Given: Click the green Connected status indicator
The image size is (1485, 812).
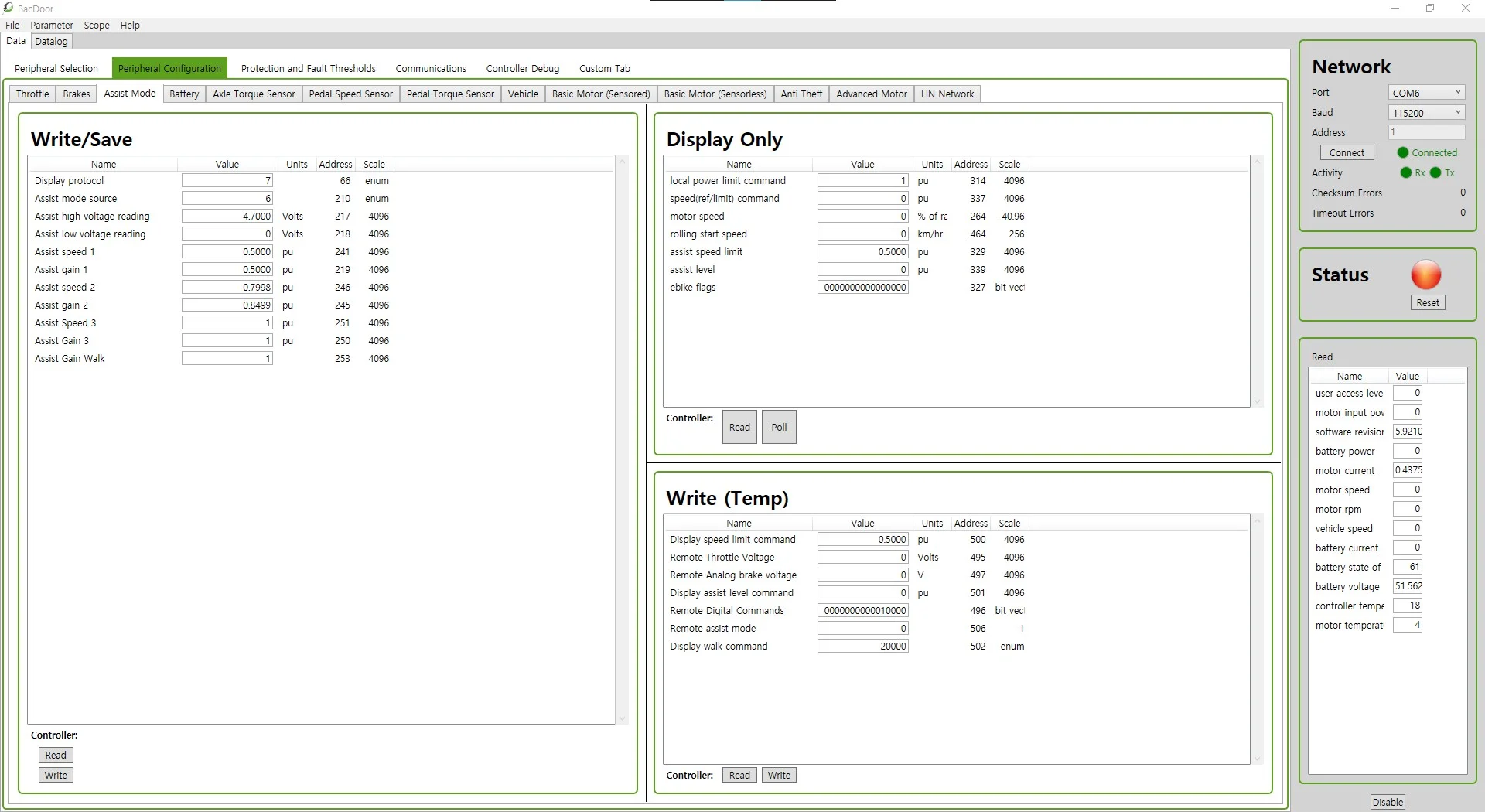Looking at the screenshot, I should point(1402,153).
